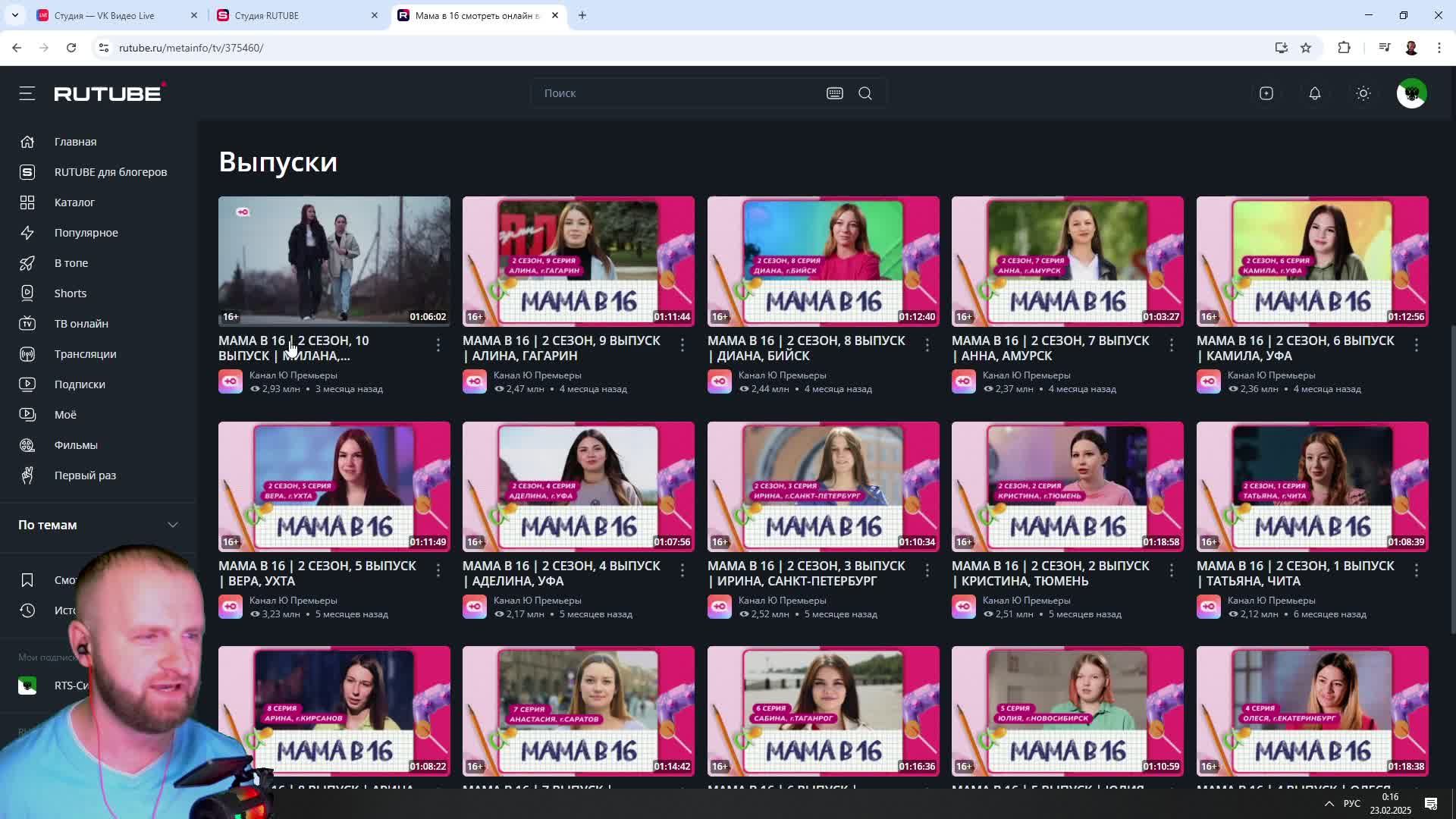Open options for 9 выпуск Алина, Гагарин
Image resolution: width=1456 pixels, height=819 pixels.
click(682, 345)
